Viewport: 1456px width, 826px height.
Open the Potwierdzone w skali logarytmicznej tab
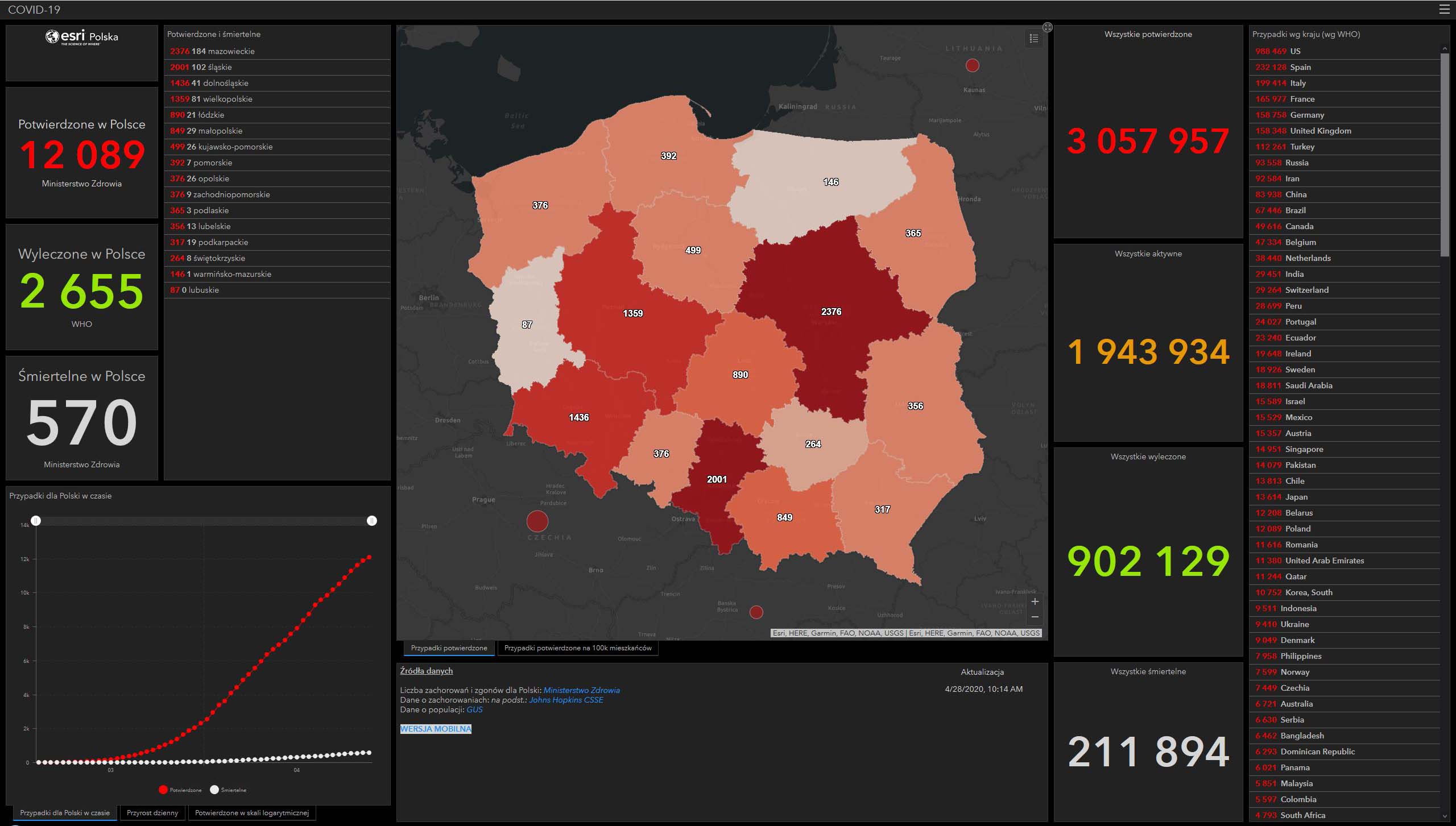pyautogui.click(x=251, y=813)
